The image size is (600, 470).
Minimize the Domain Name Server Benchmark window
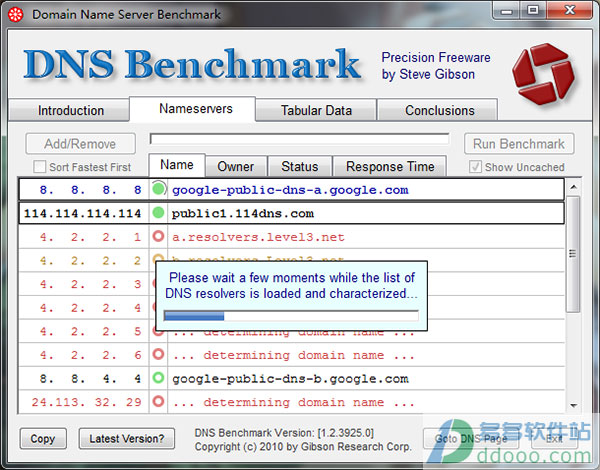(507, 10)
